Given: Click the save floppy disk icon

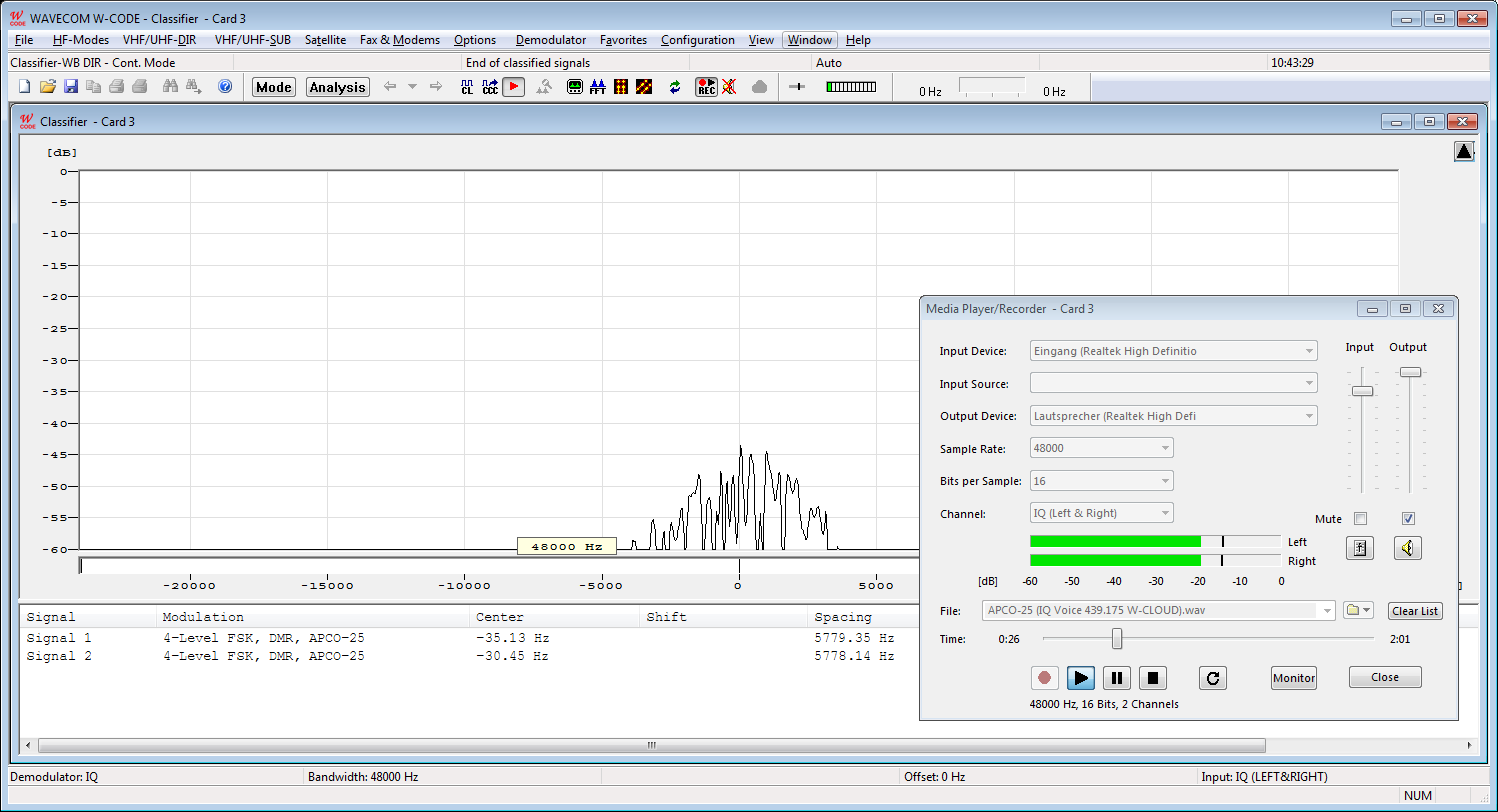Looking at the screenshot, I should (71, 87).
